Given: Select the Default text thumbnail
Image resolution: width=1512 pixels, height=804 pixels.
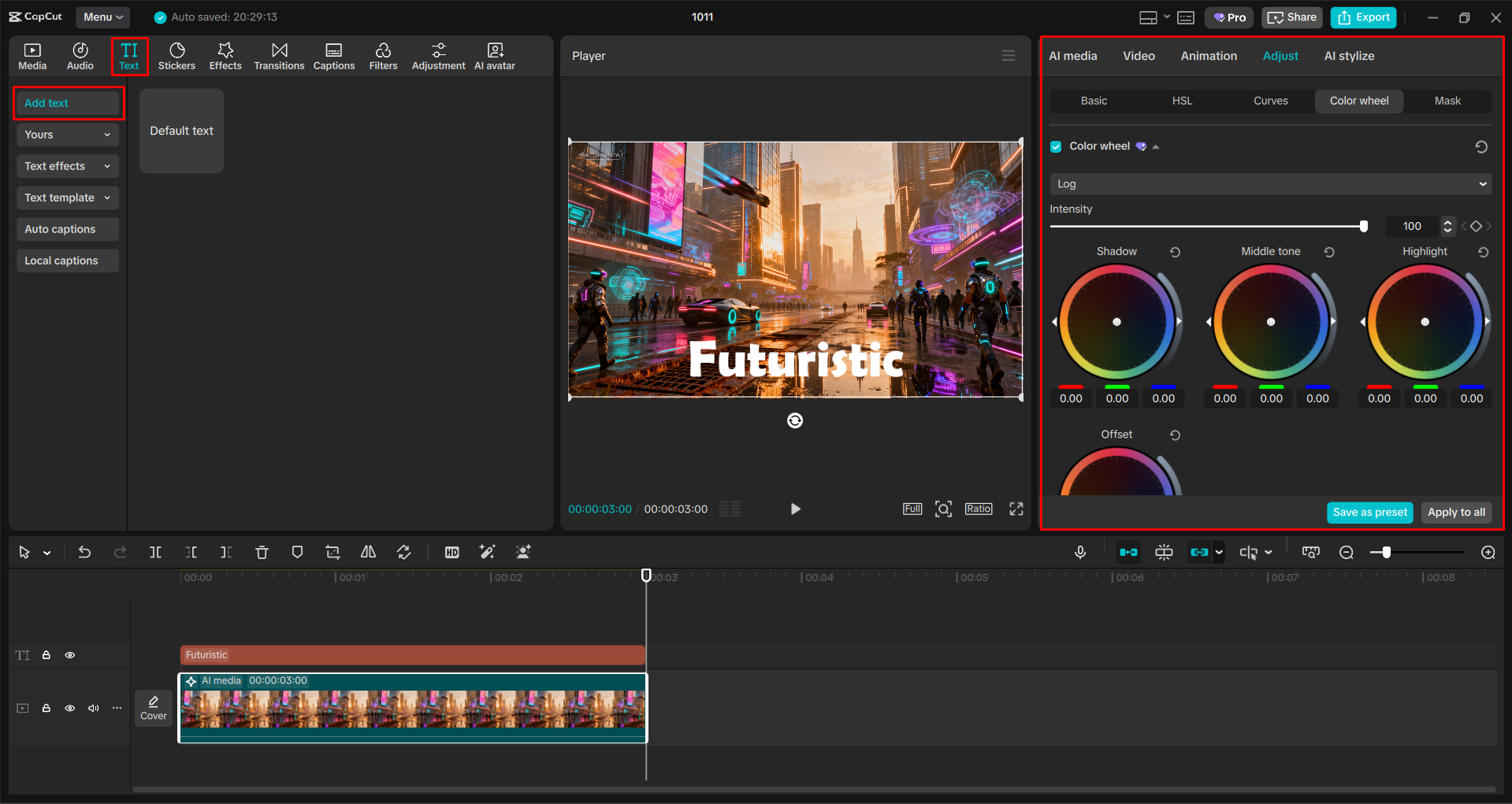Looking at the screenshot, I should (181, 131).
